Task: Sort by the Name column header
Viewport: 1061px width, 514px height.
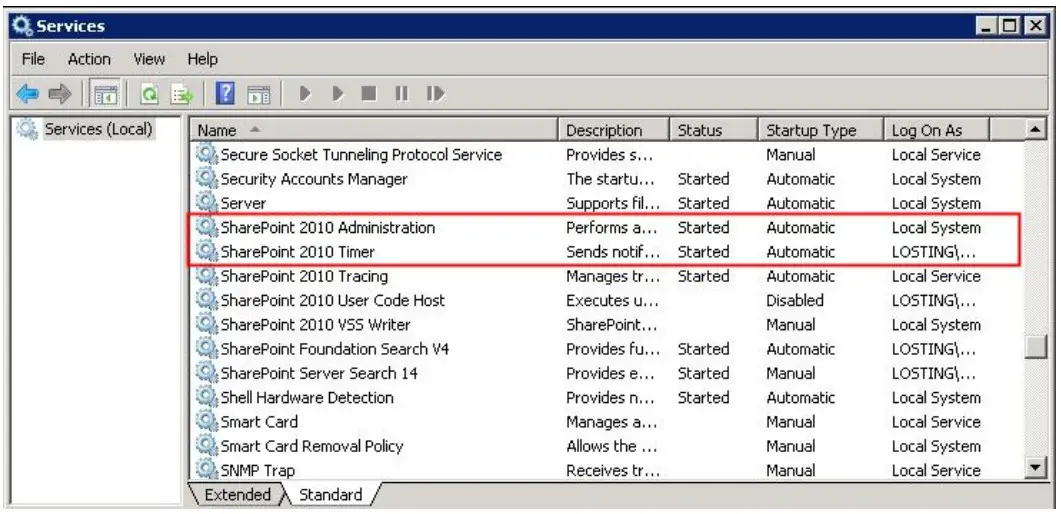Action: 375,130
